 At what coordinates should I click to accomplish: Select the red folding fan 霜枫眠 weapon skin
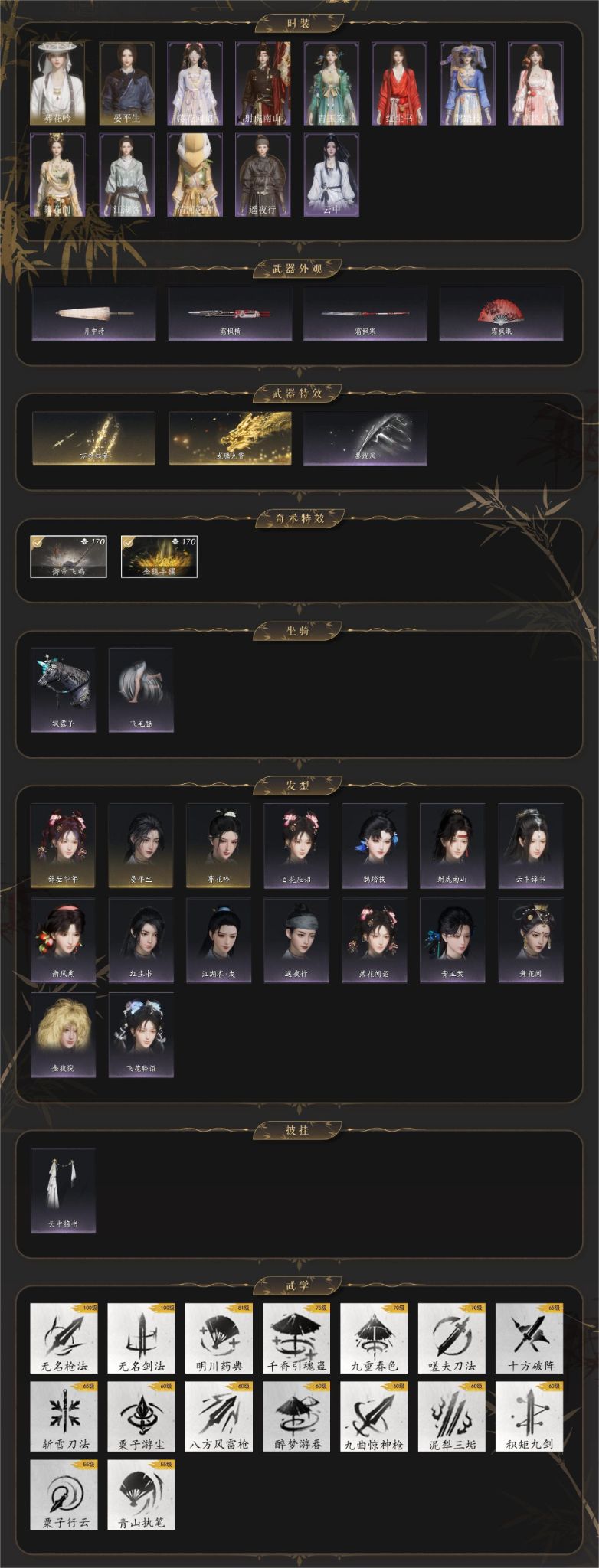click(x=501, y=313)
